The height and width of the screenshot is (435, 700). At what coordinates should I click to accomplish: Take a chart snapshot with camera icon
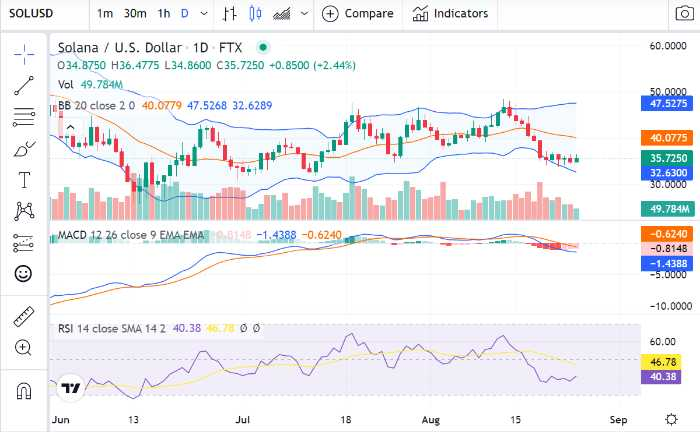(684, 14)
